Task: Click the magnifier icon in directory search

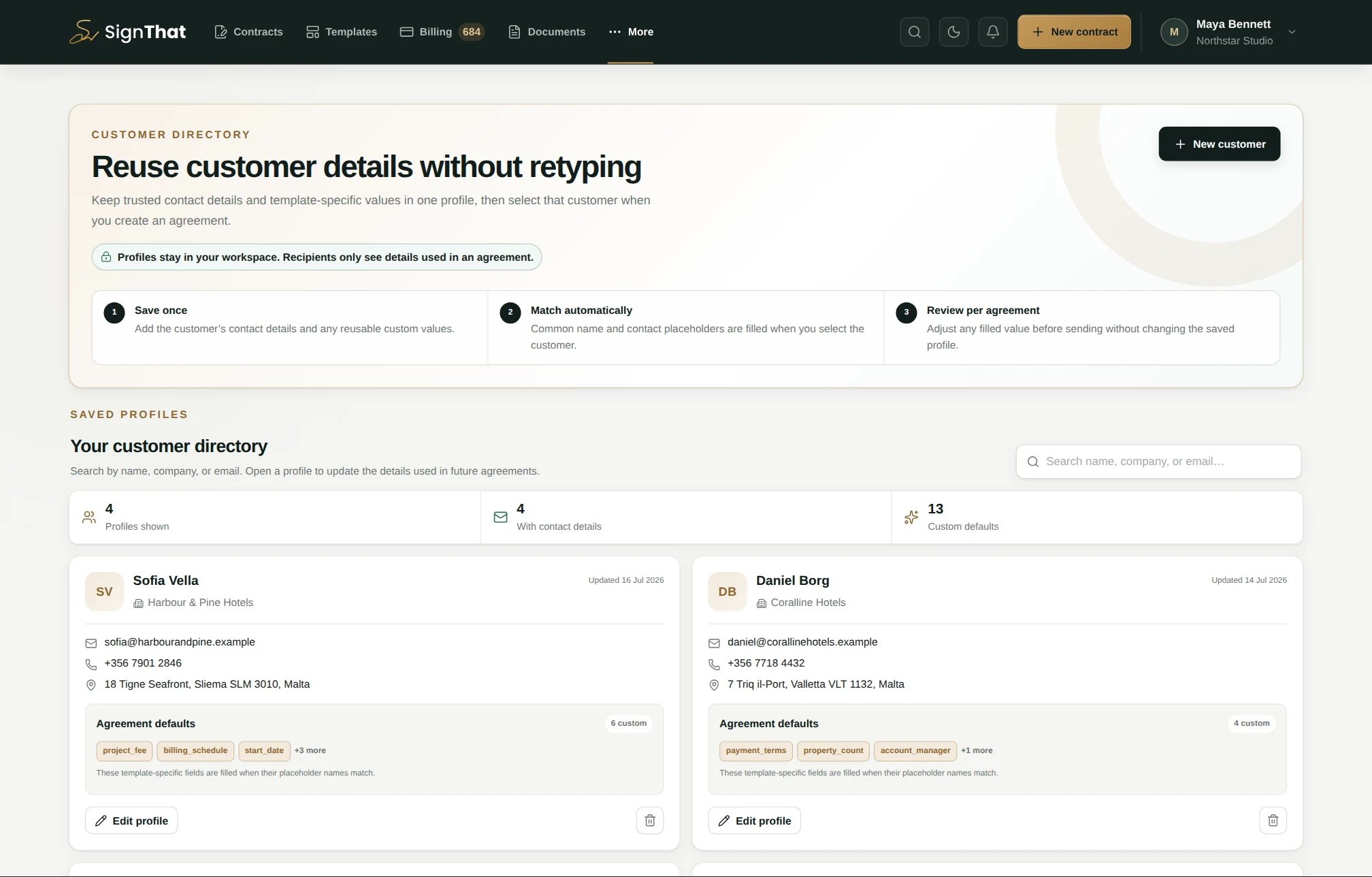Action: pos(1032,462)
